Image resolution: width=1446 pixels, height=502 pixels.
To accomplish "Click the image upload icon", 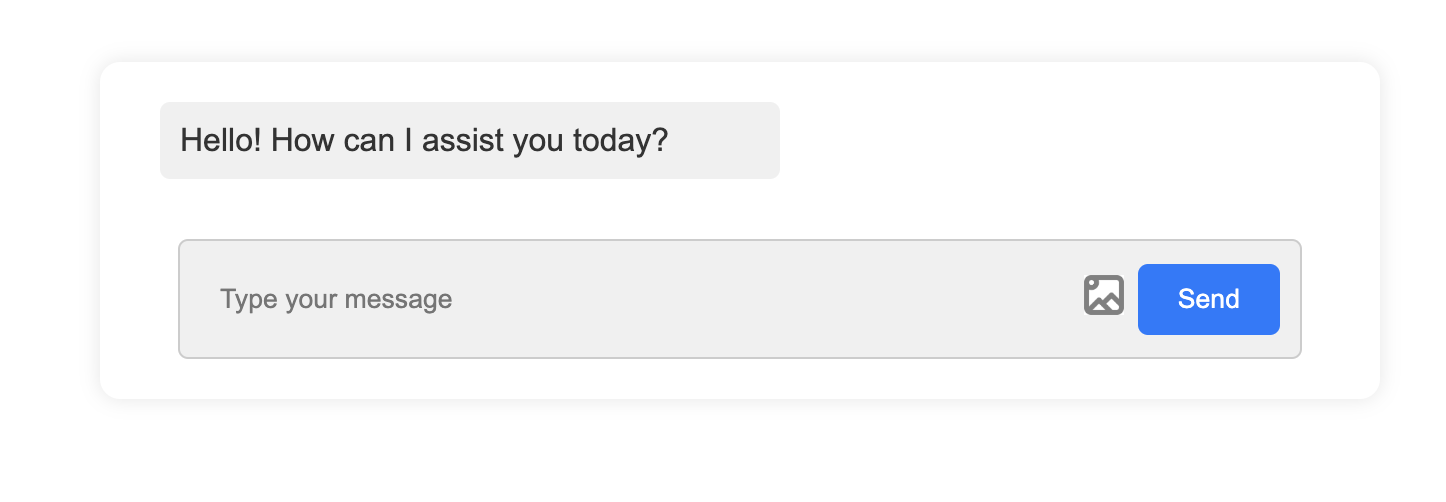I will [x=1104, y=296].
